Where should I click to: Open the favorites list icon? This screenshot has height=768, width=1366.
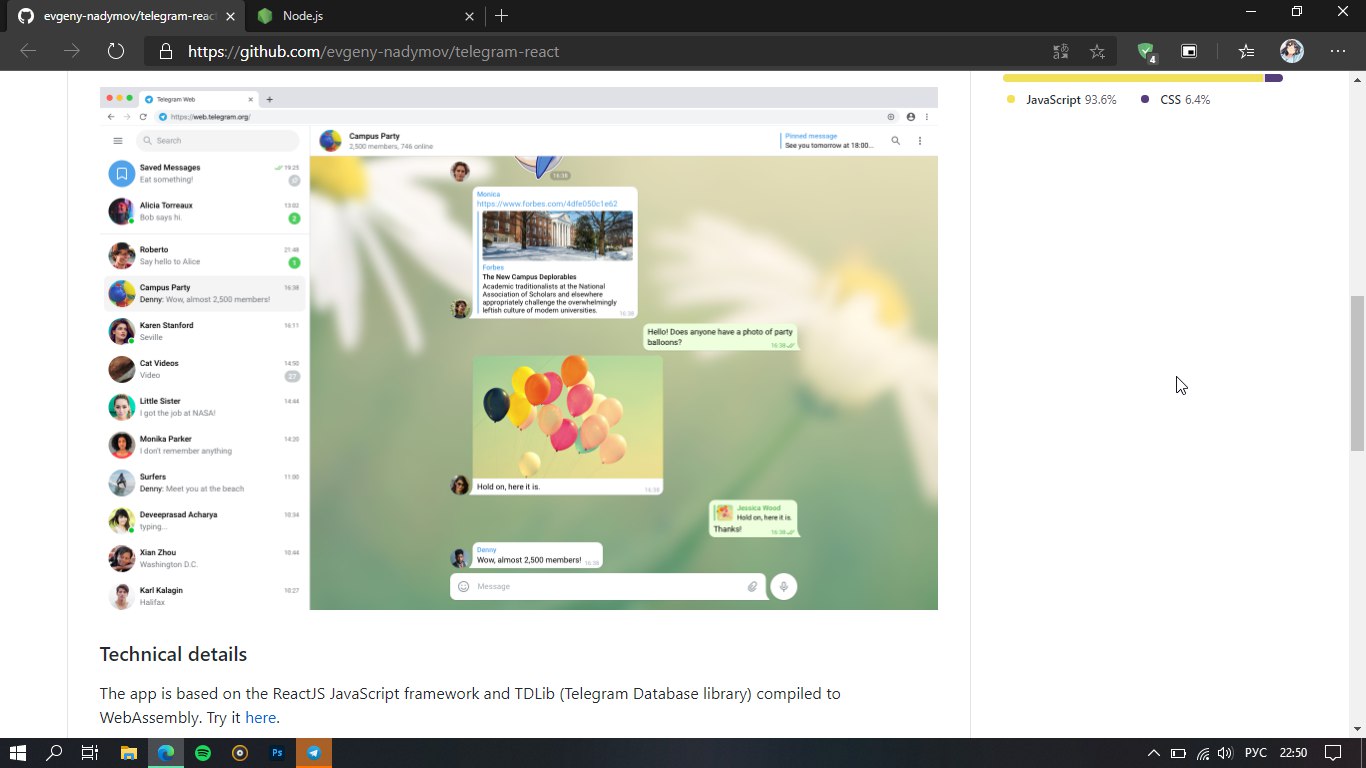[1246, 51]
